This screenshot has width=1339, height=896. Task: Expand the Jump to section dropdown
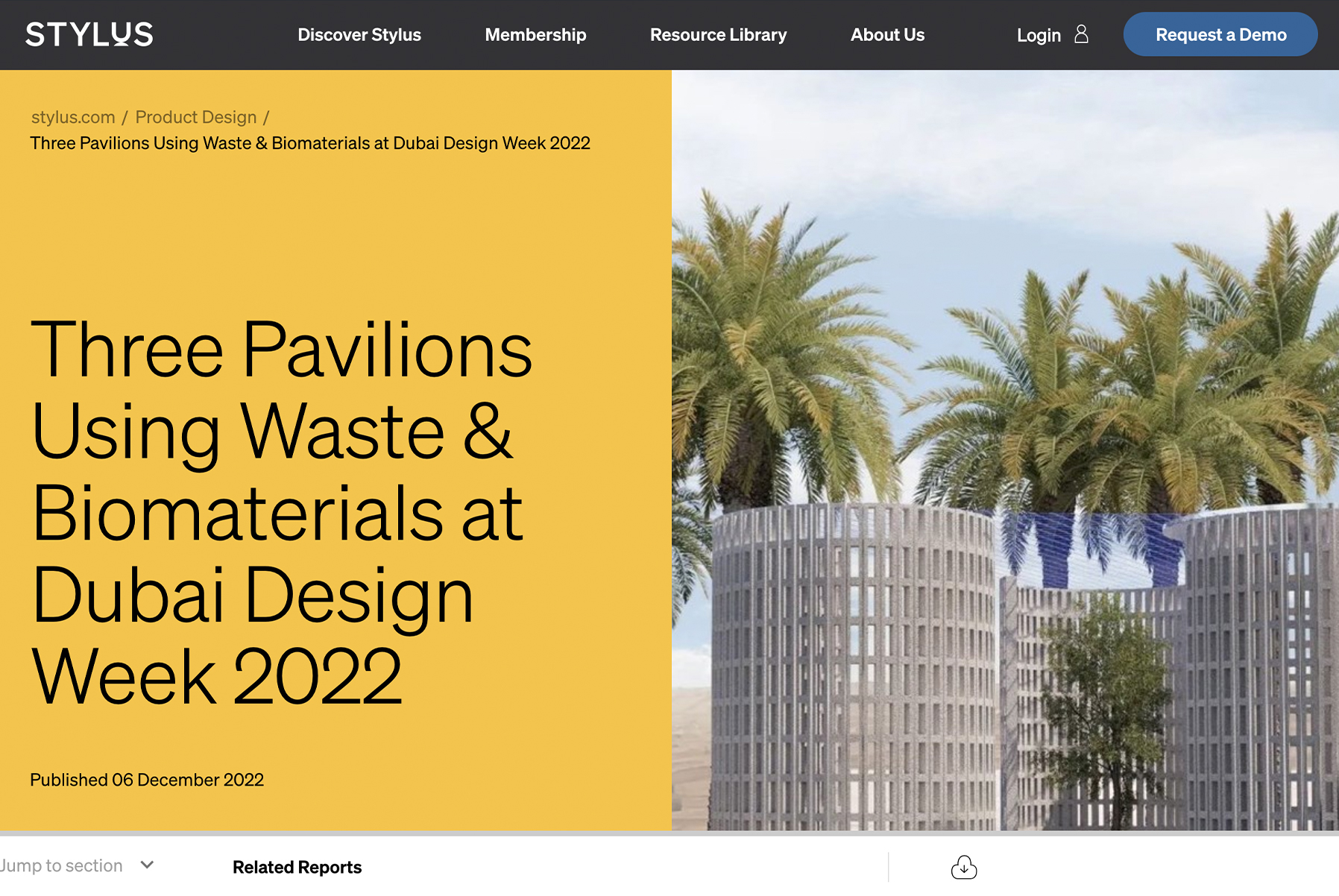77,865
